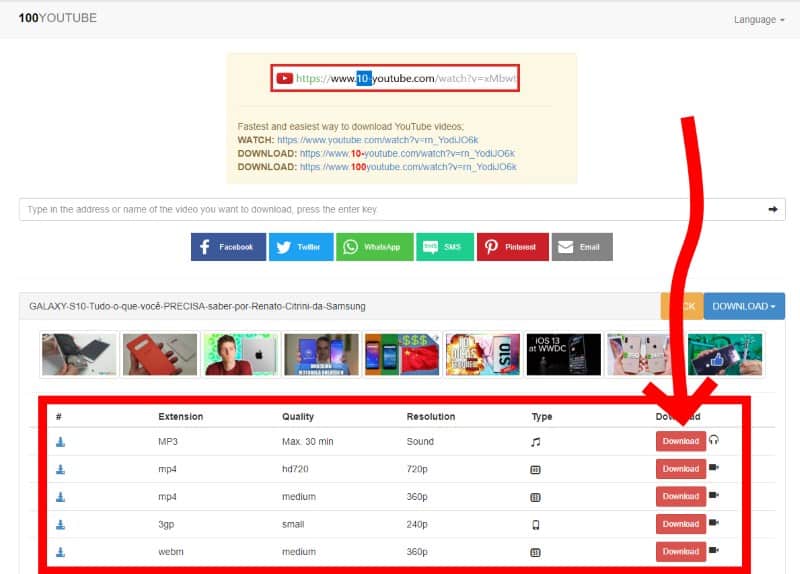Share via Email
800x574 pixels.
(582, 247)
